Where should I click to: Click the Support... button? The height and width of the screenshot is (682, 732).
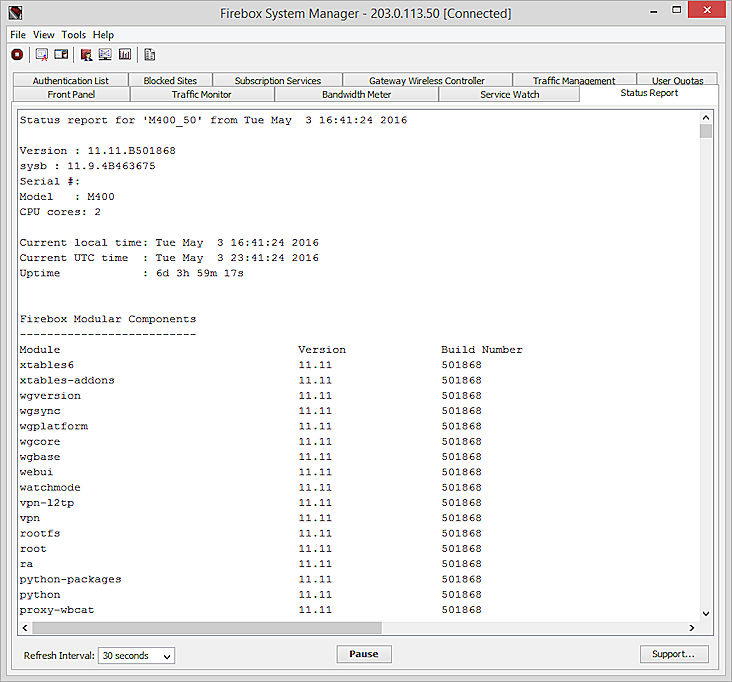coord(674,654)
